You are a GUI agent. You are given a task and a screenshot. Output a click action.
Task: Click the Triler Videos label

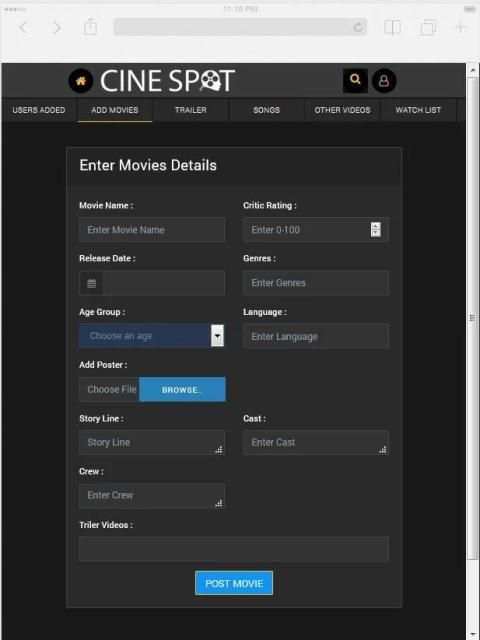106,525
